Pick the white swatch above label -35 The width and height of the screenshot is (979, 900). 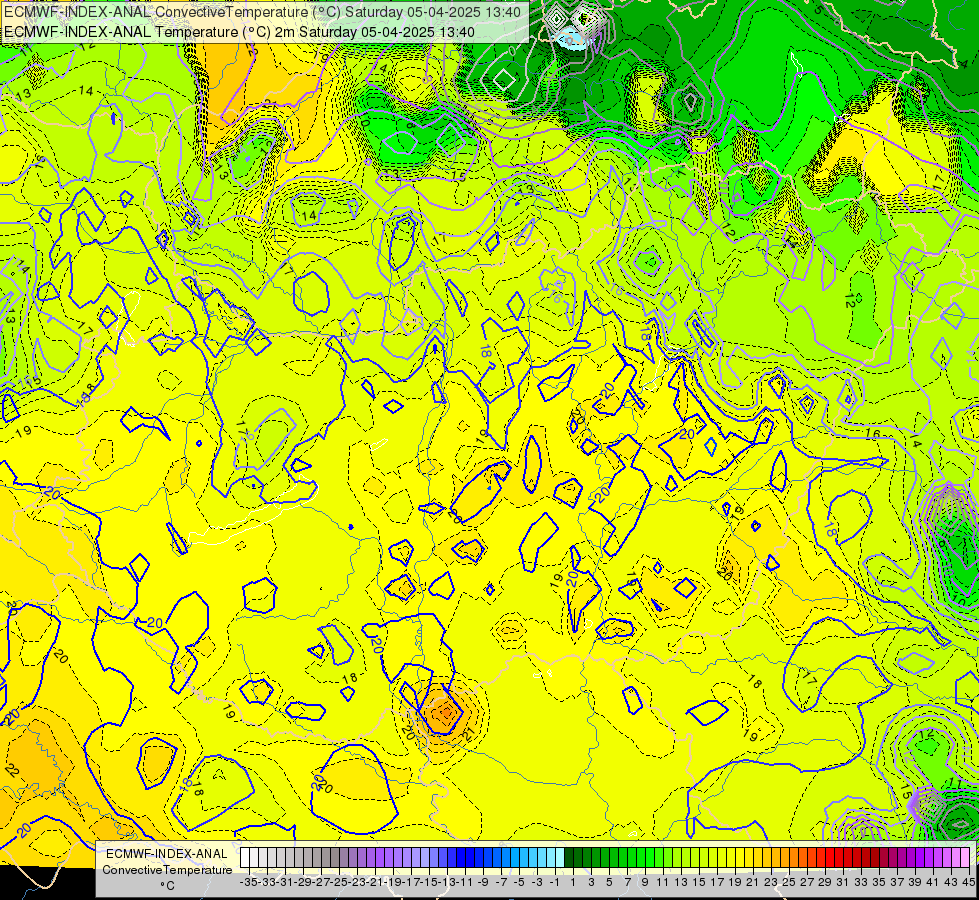coord(245,858)
